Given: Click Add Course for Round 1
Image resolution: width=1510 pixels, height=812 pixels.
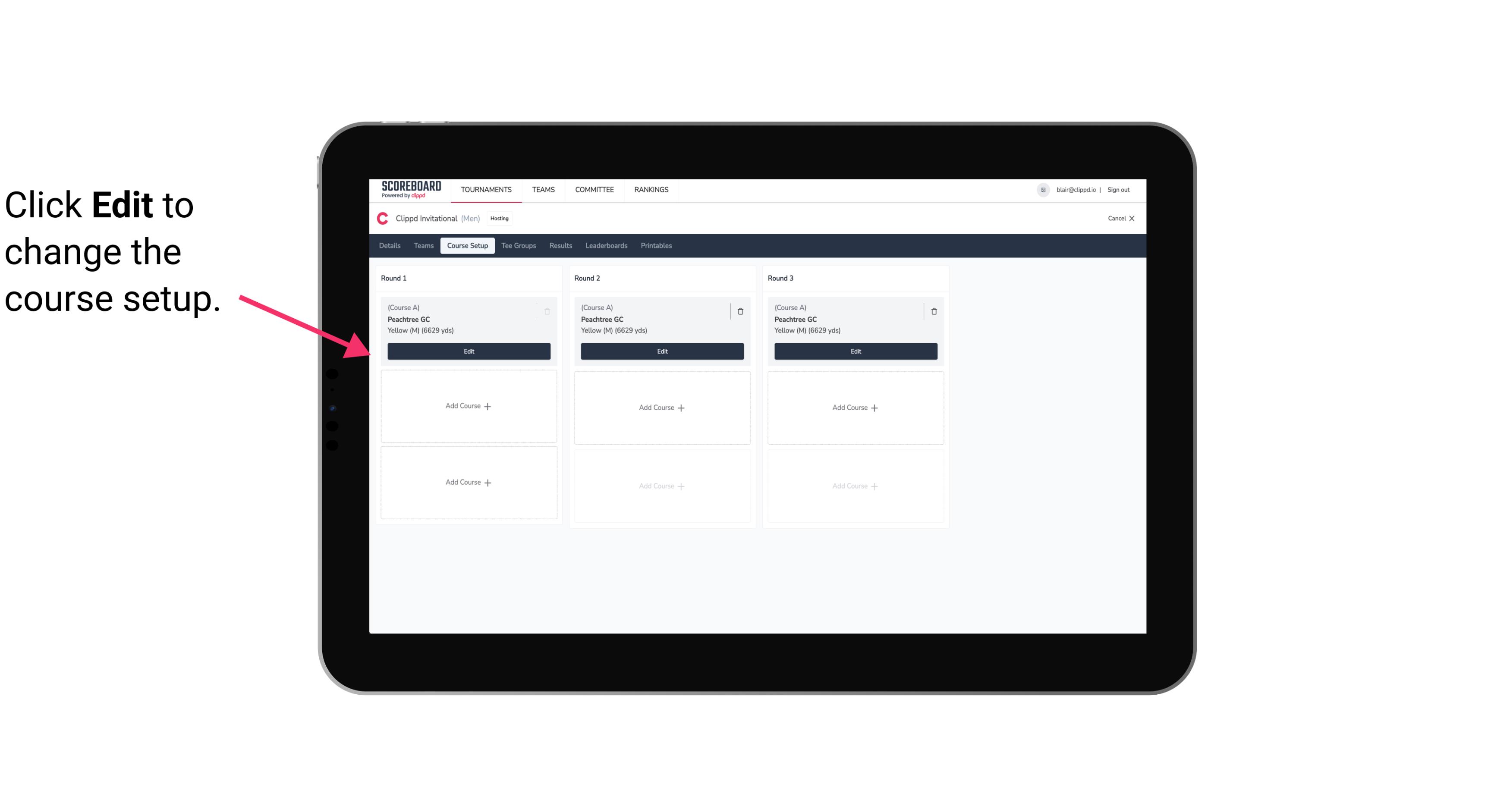Looking at the screenshot, I should tap(469, 406).
